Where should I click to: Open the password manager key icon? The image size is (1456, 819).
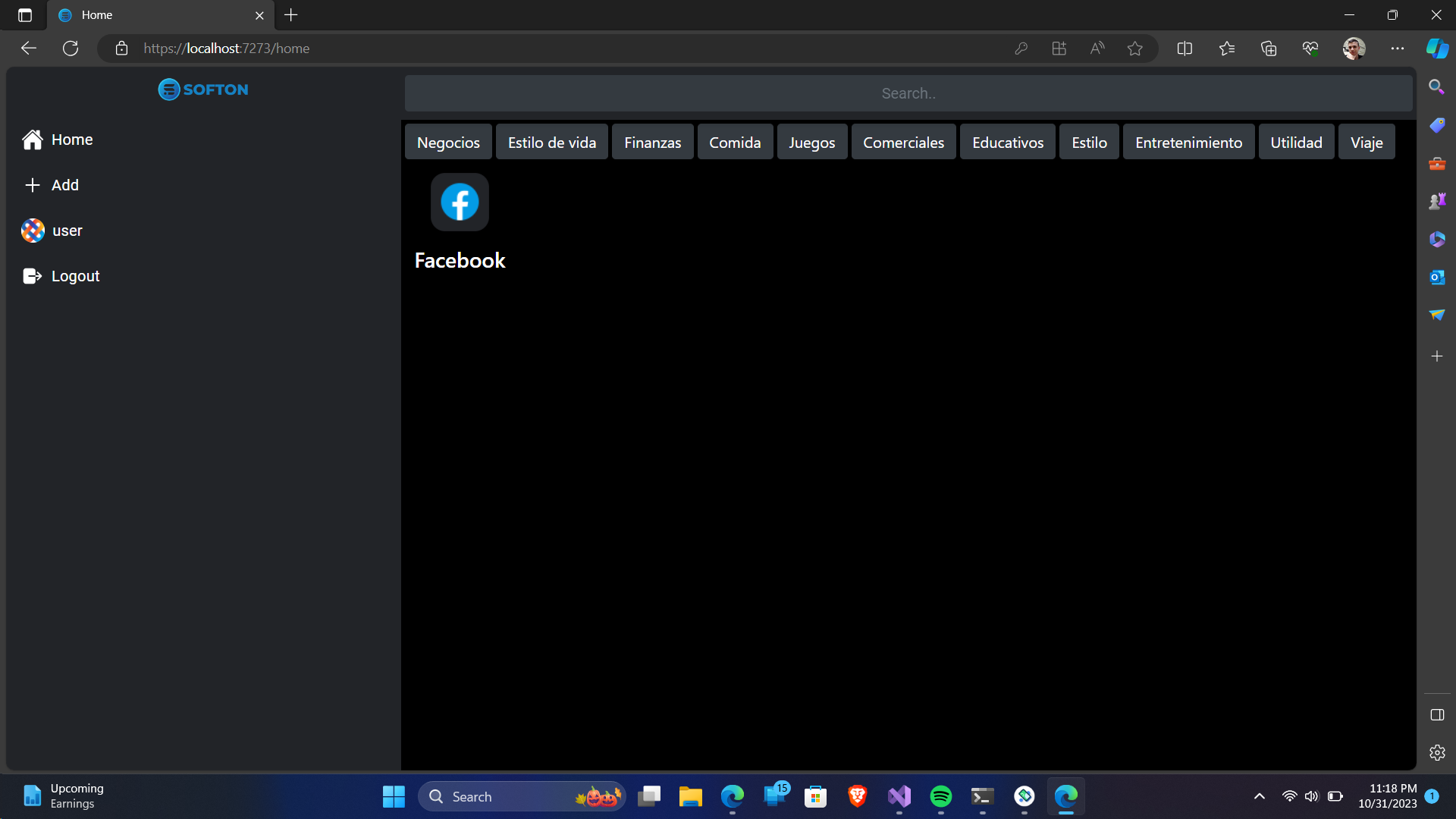[x=1021, y=49]
